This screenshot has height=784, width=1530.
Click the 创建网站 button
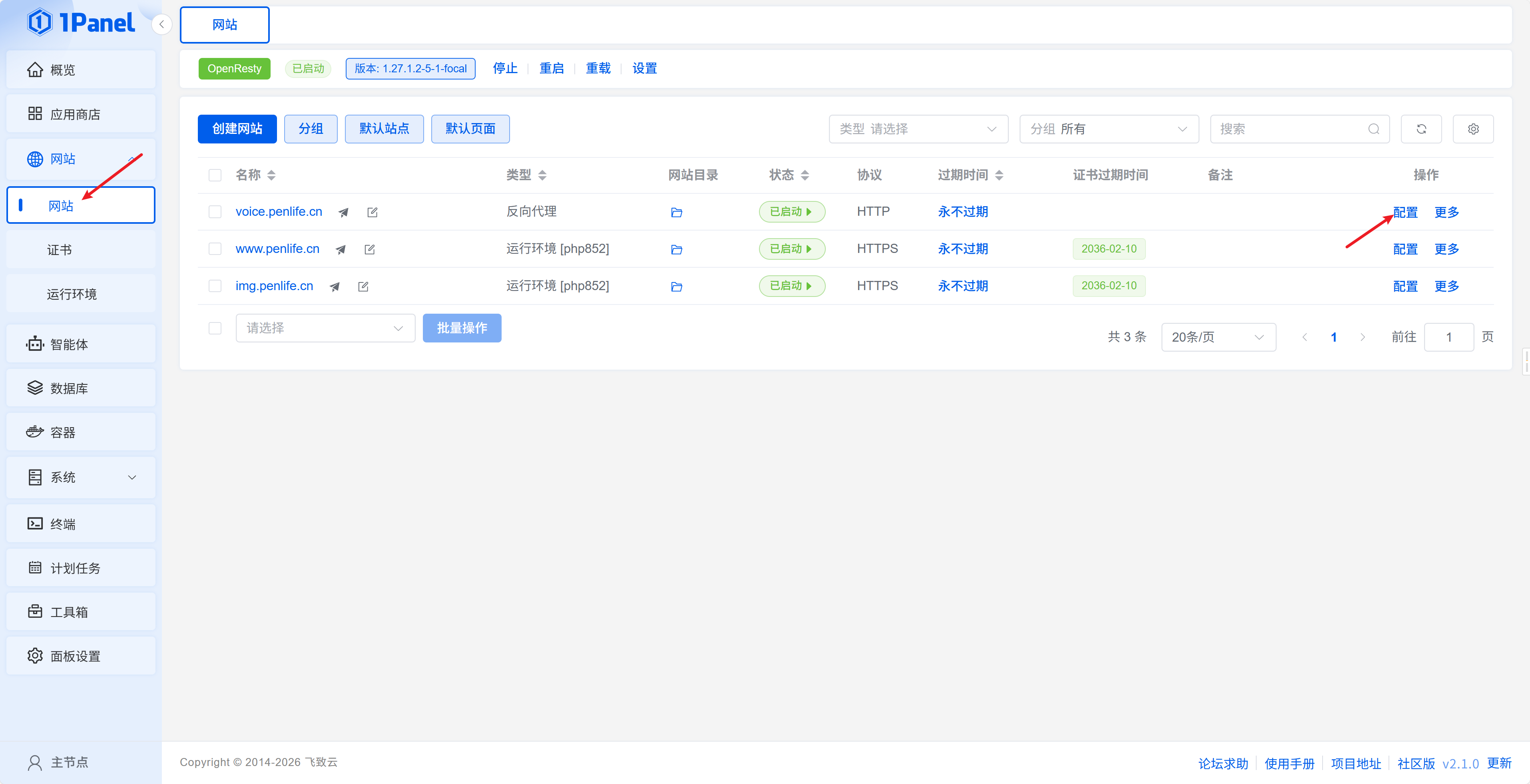click(237, 129)
